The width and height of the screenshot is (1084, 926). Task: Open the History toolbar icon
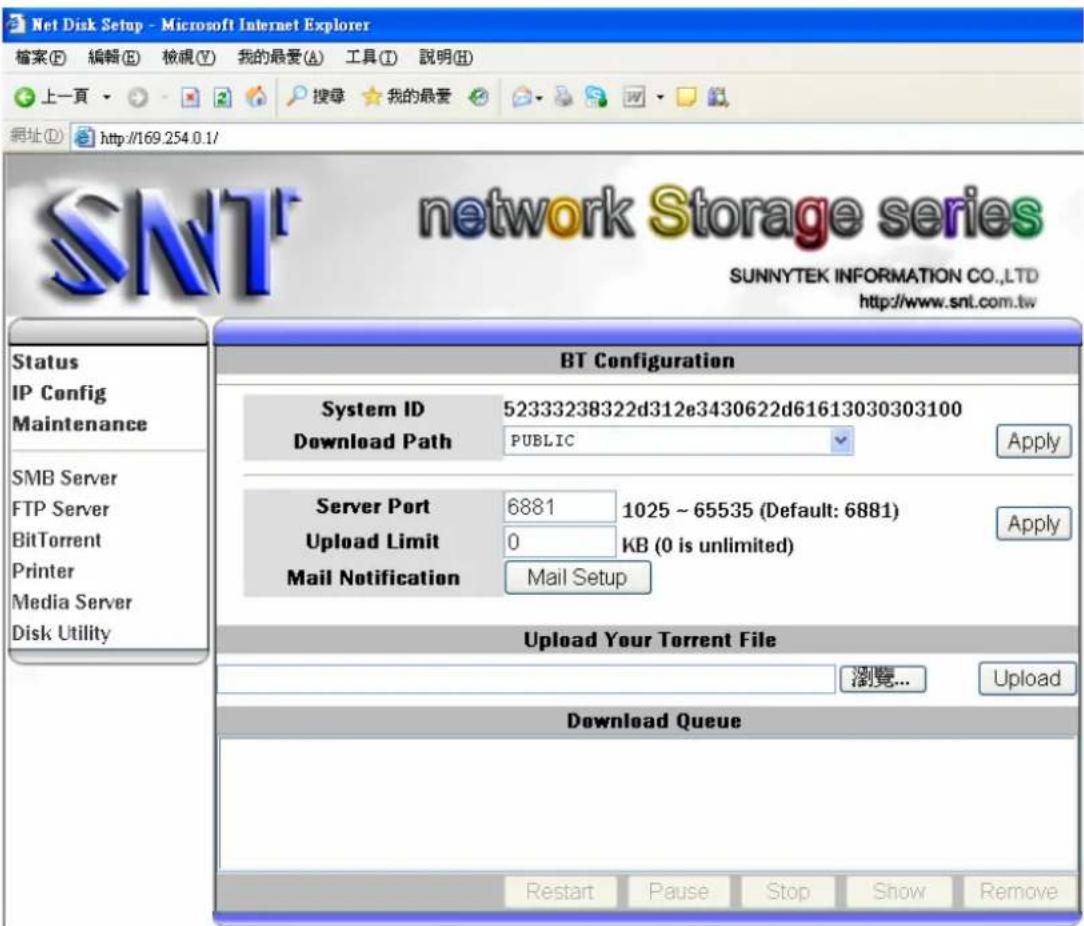pos(478,98)
